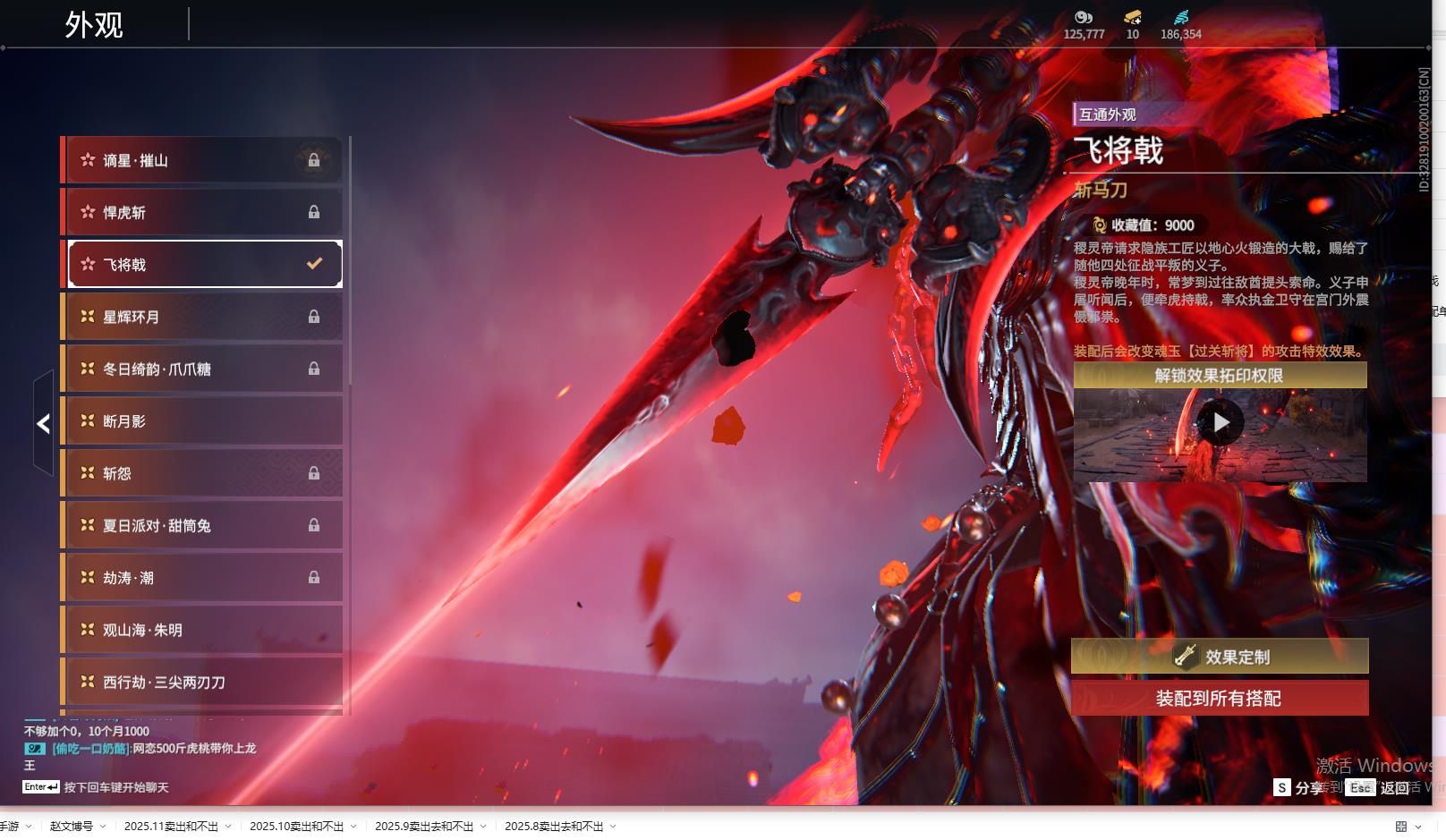Click the 偷吃一口奶酪 player name in chat
The image size is (1446, 840).
point(91,748)
